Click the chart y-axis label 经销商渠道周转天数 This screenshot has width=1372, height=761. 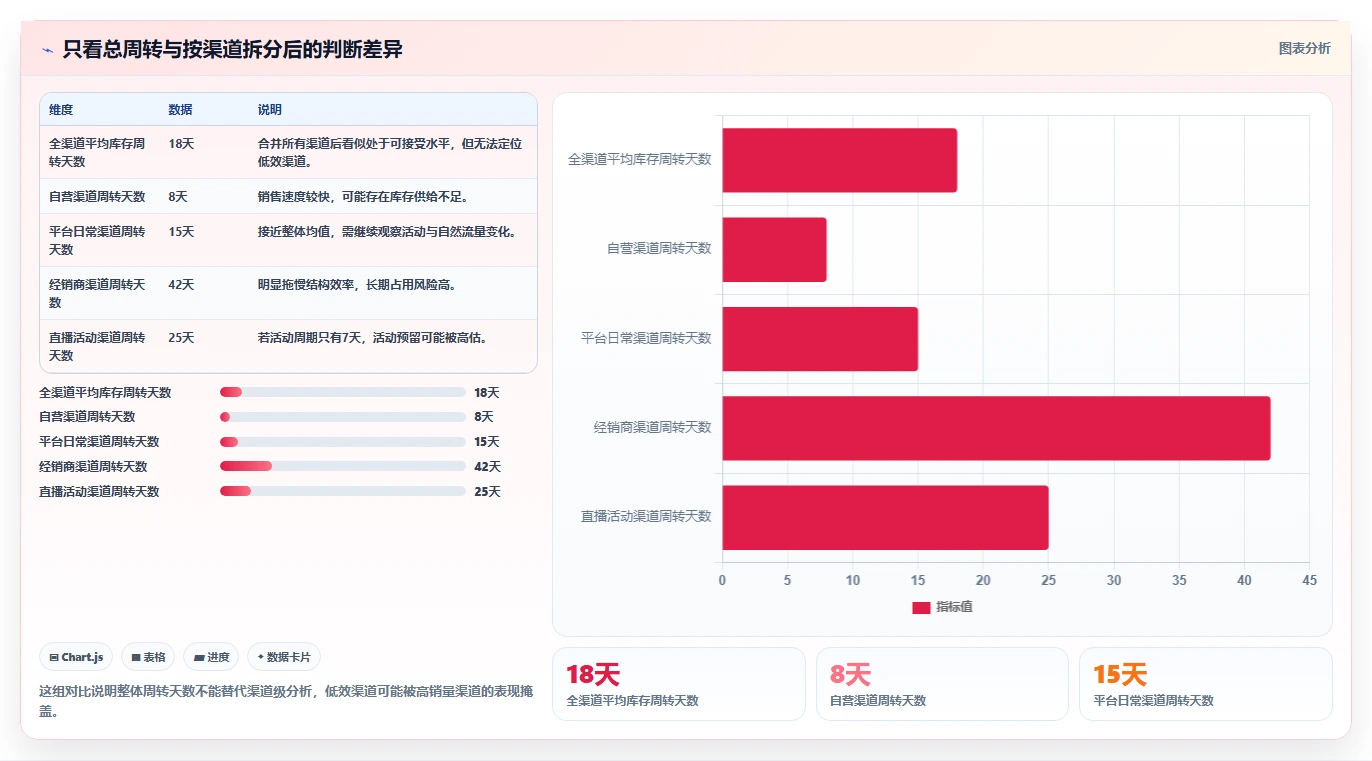point(652,428)
